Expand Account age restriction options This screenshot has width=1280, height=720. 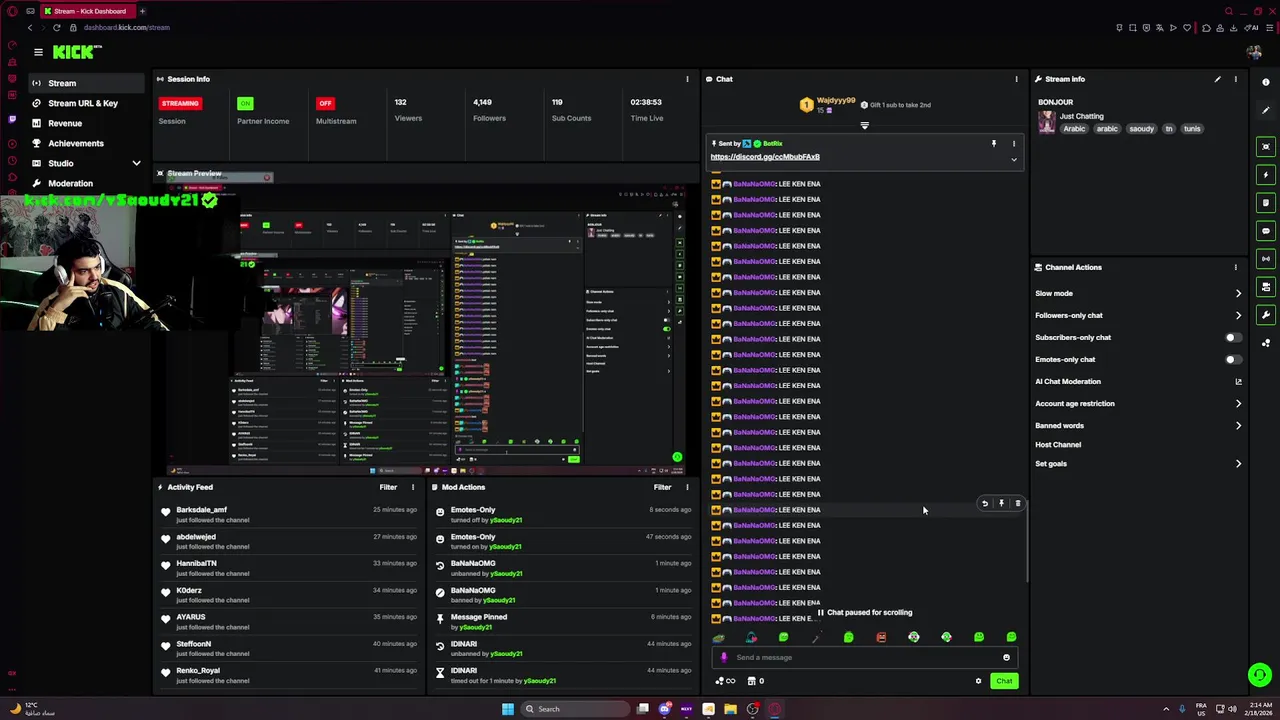click(x=1238, y=404)
